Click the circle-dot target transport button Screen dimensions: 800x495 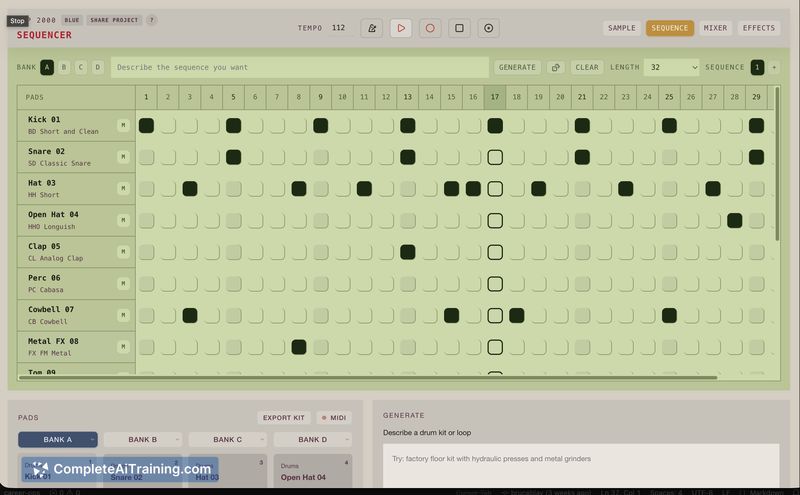point(488,28)
